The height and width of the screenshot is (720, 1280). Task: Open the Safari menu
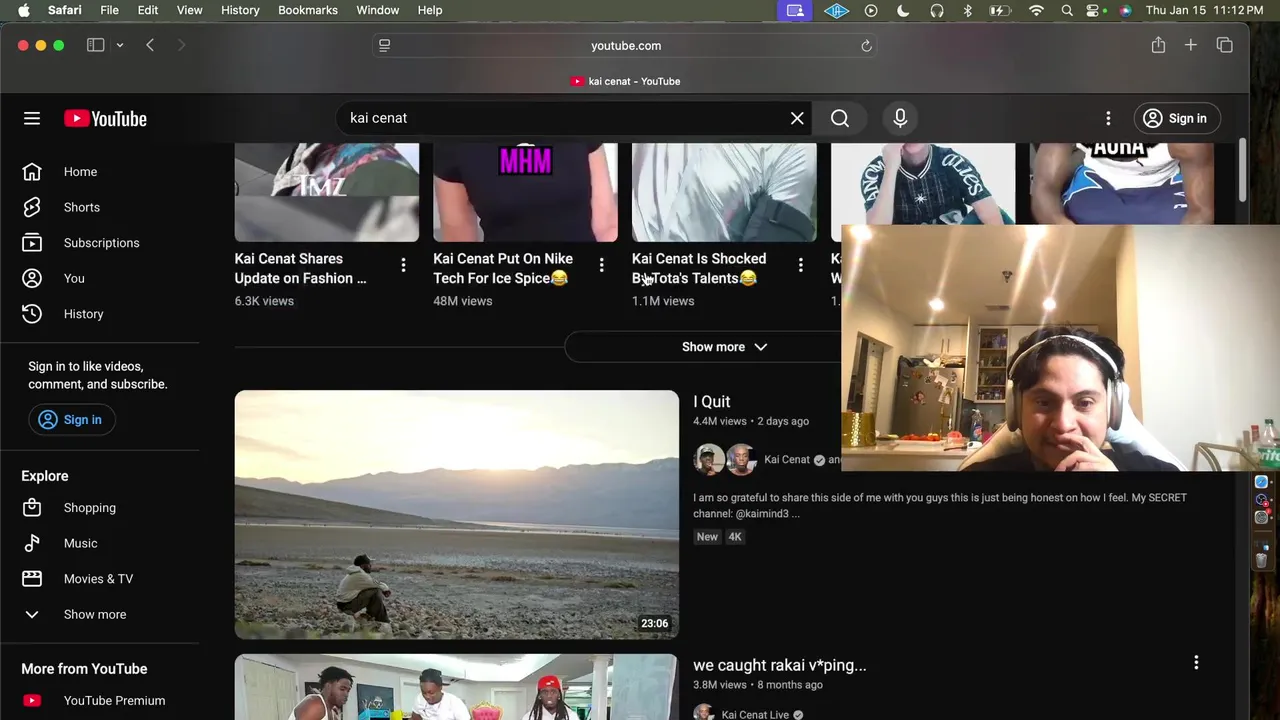click(x=65, y=10)
